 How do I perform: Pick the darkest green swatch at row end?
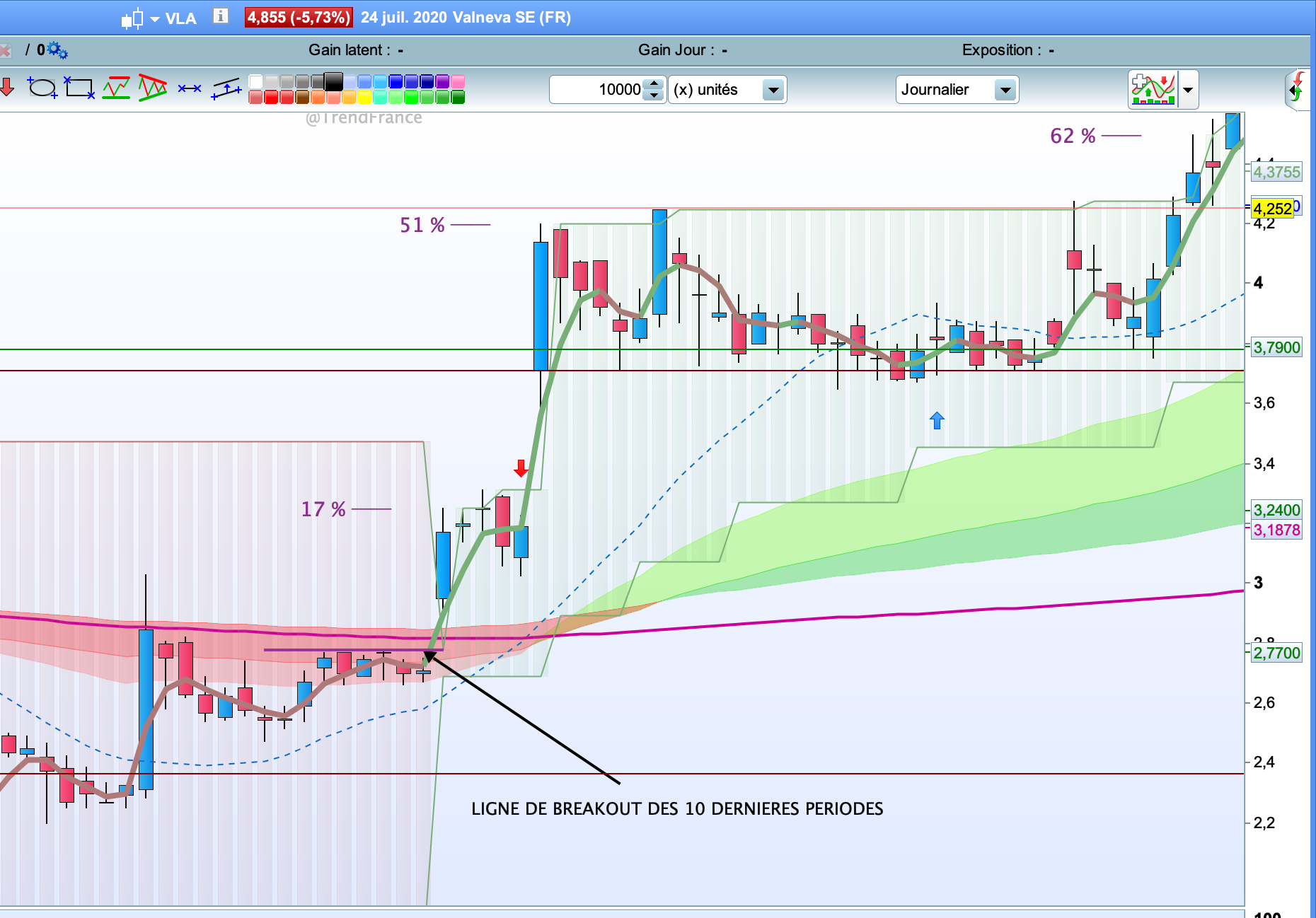(x=458, y=97)
